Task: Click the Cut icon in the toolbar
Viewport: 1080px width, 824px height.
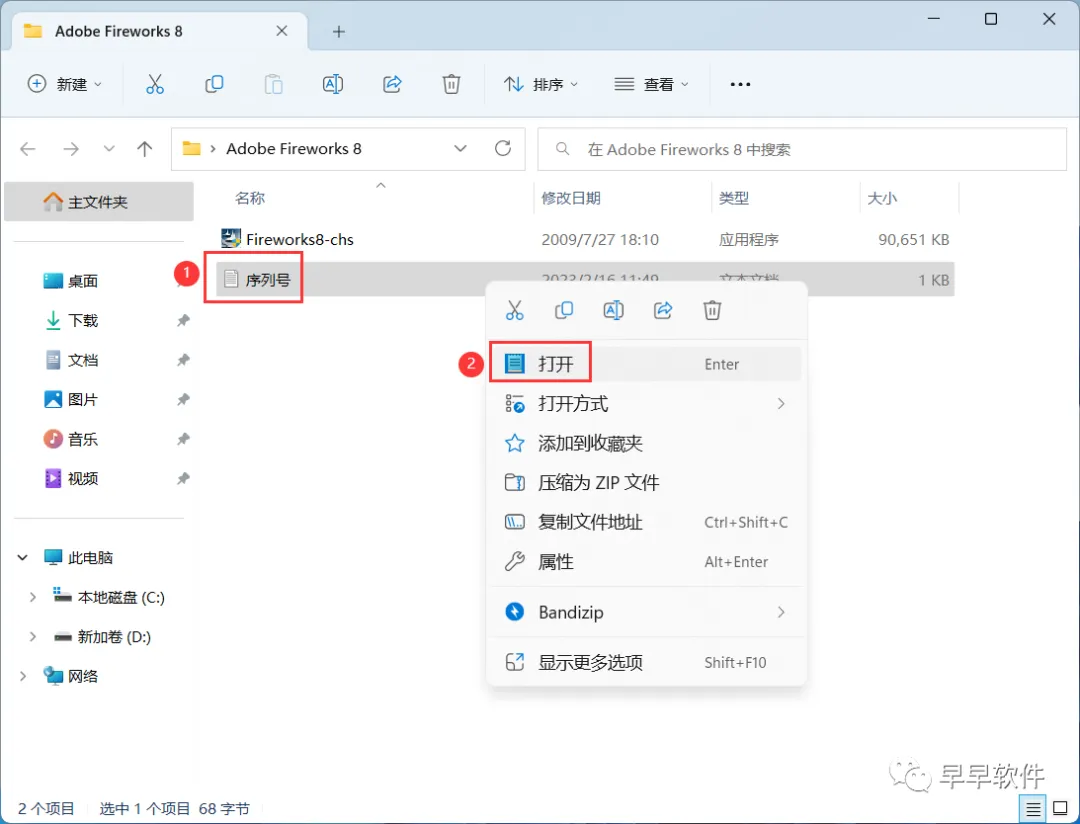Action: [x=155, y=84]
